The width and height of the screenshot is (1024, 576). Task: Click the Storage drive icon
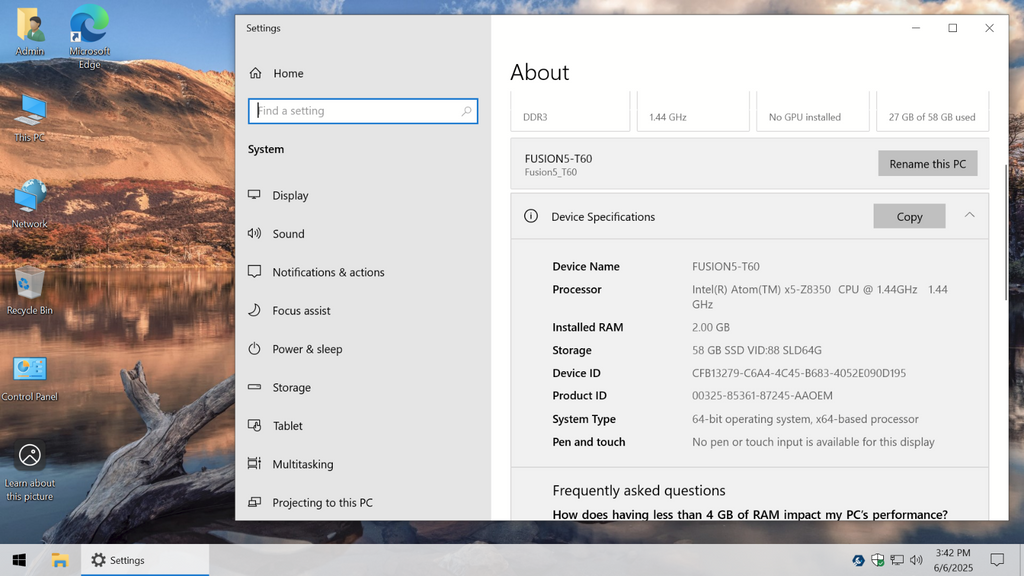coord(254,387)
